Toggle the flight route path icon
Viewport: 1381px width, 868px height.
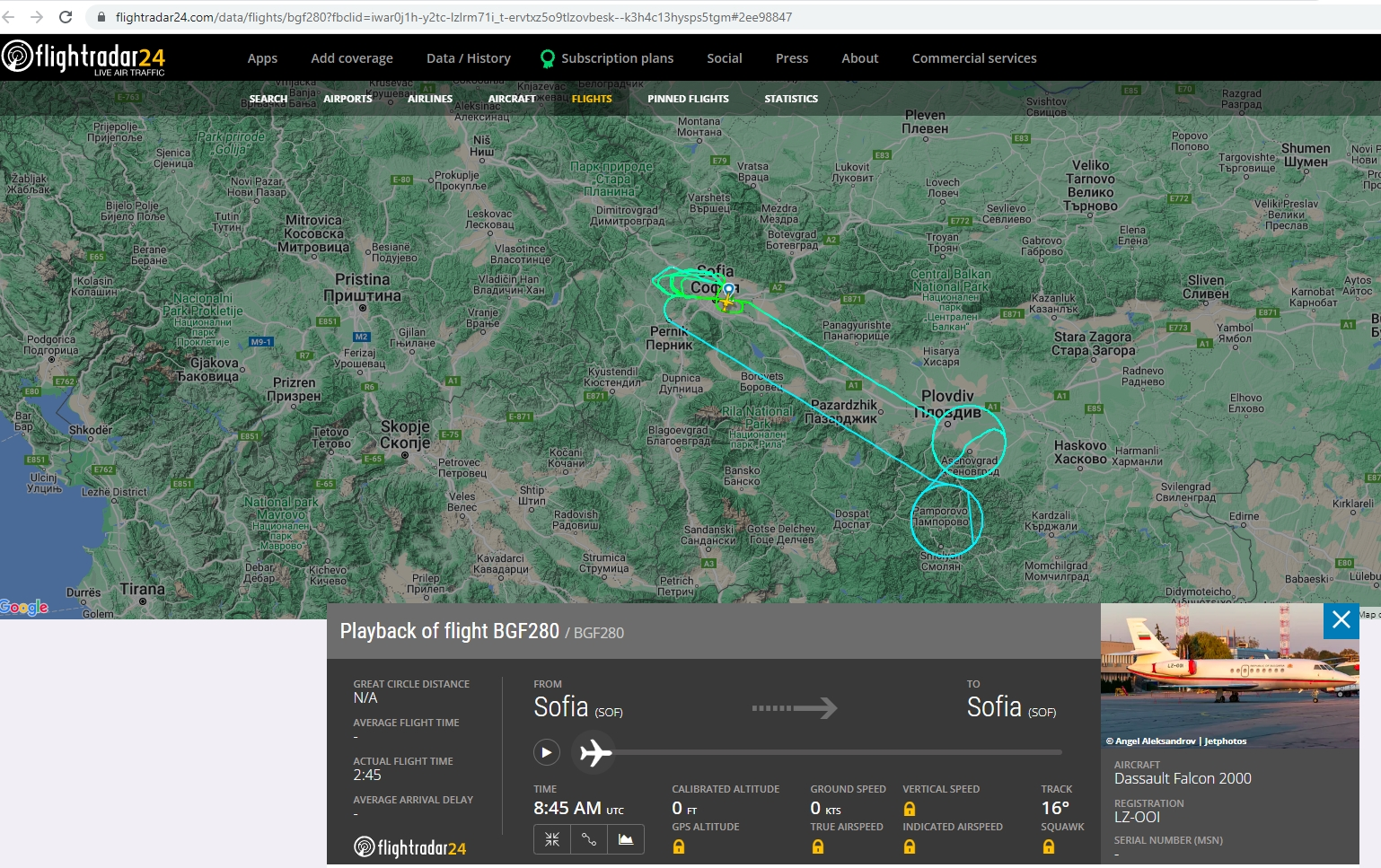[x=589, y=839]
